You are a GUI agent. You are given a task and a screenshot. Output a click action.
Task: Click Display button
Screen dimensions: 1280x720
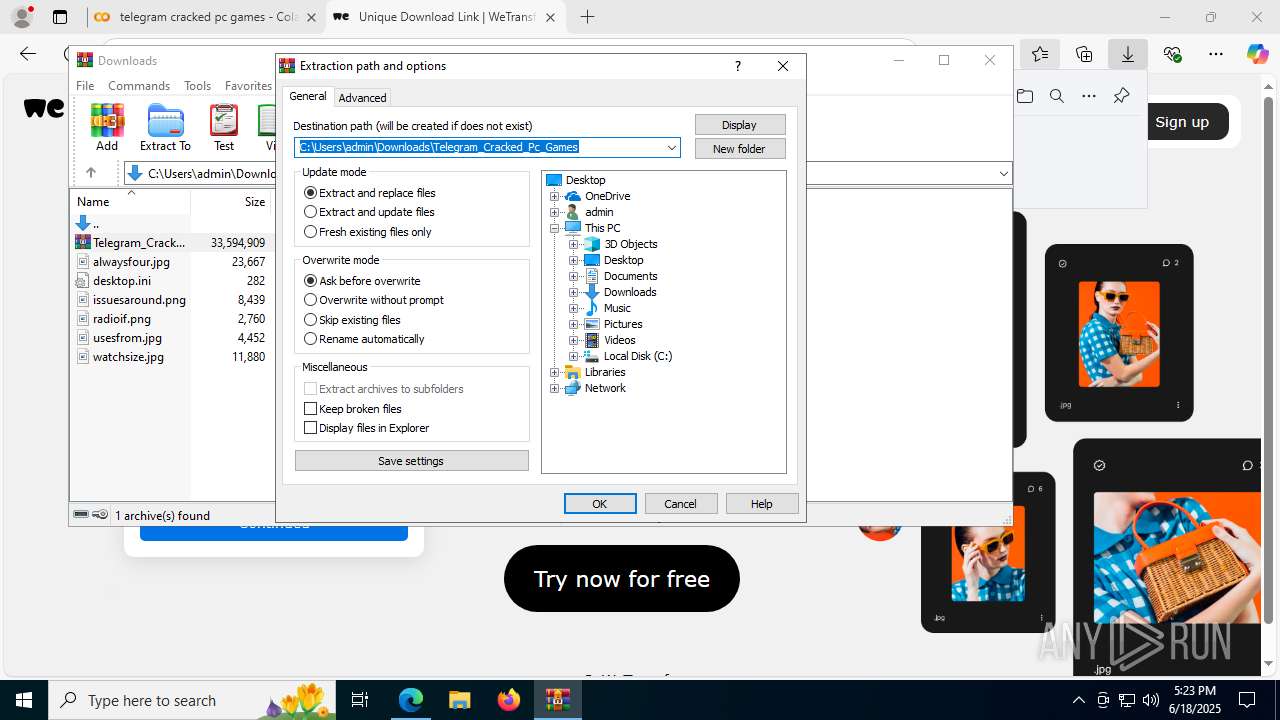740,125
